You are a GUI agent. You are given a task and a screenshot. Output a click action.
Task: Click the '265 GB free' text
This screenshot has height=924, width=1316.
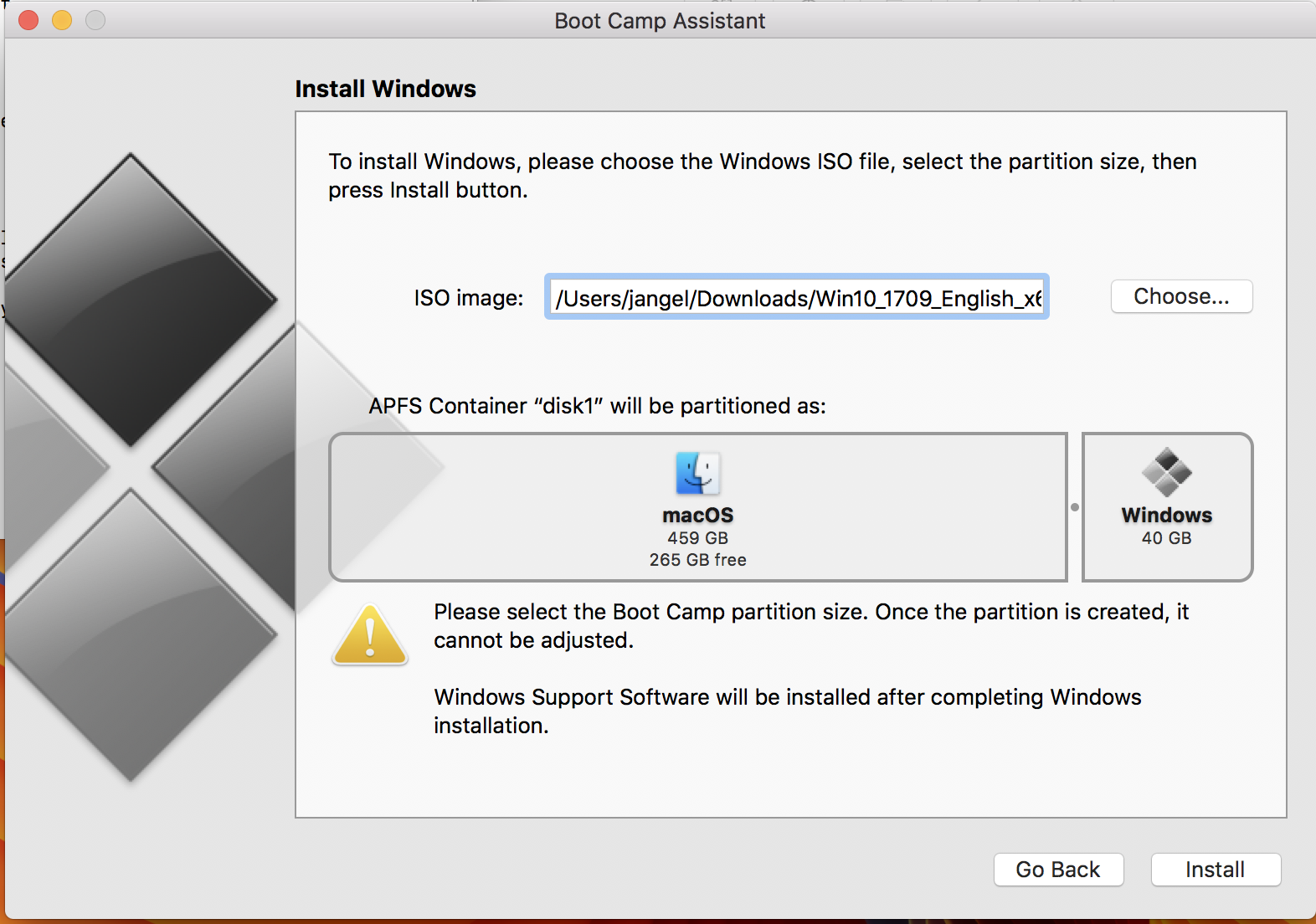pos(697,560)
